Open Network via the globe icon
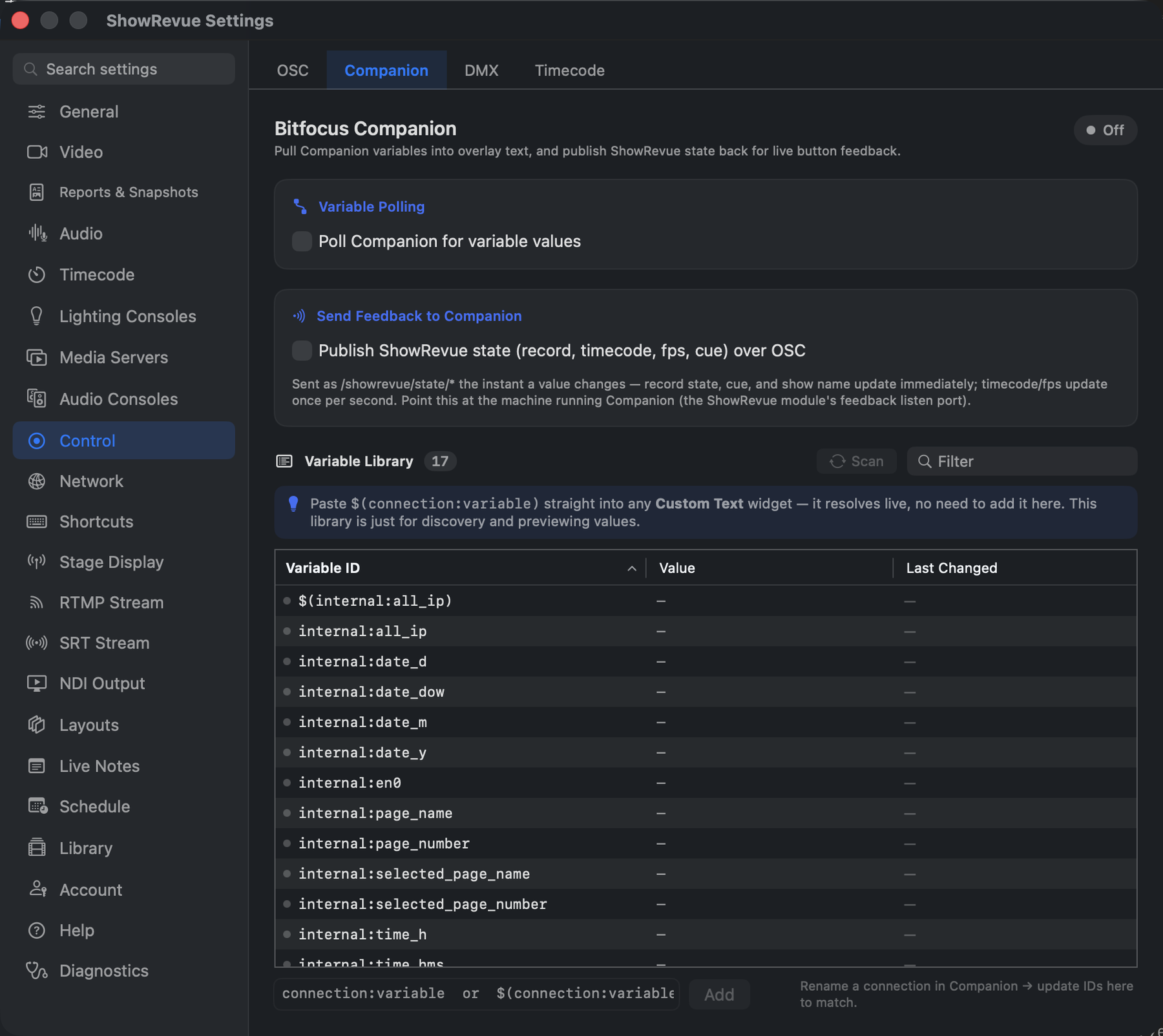Viewport: 1163px width, 1036px height. click(37, 481)
